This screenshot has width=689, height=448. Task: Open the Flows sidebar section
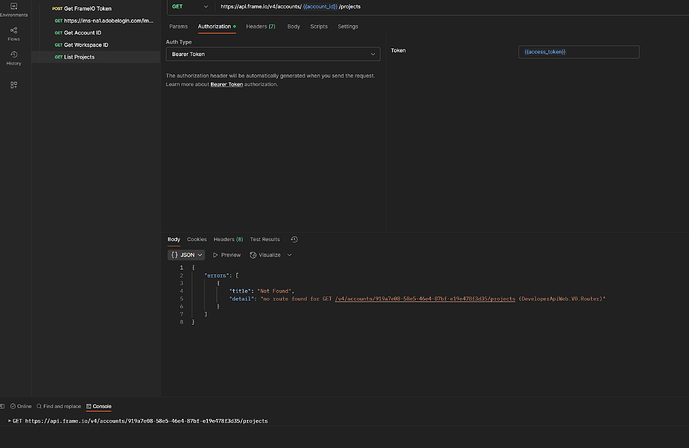[13, 32]
